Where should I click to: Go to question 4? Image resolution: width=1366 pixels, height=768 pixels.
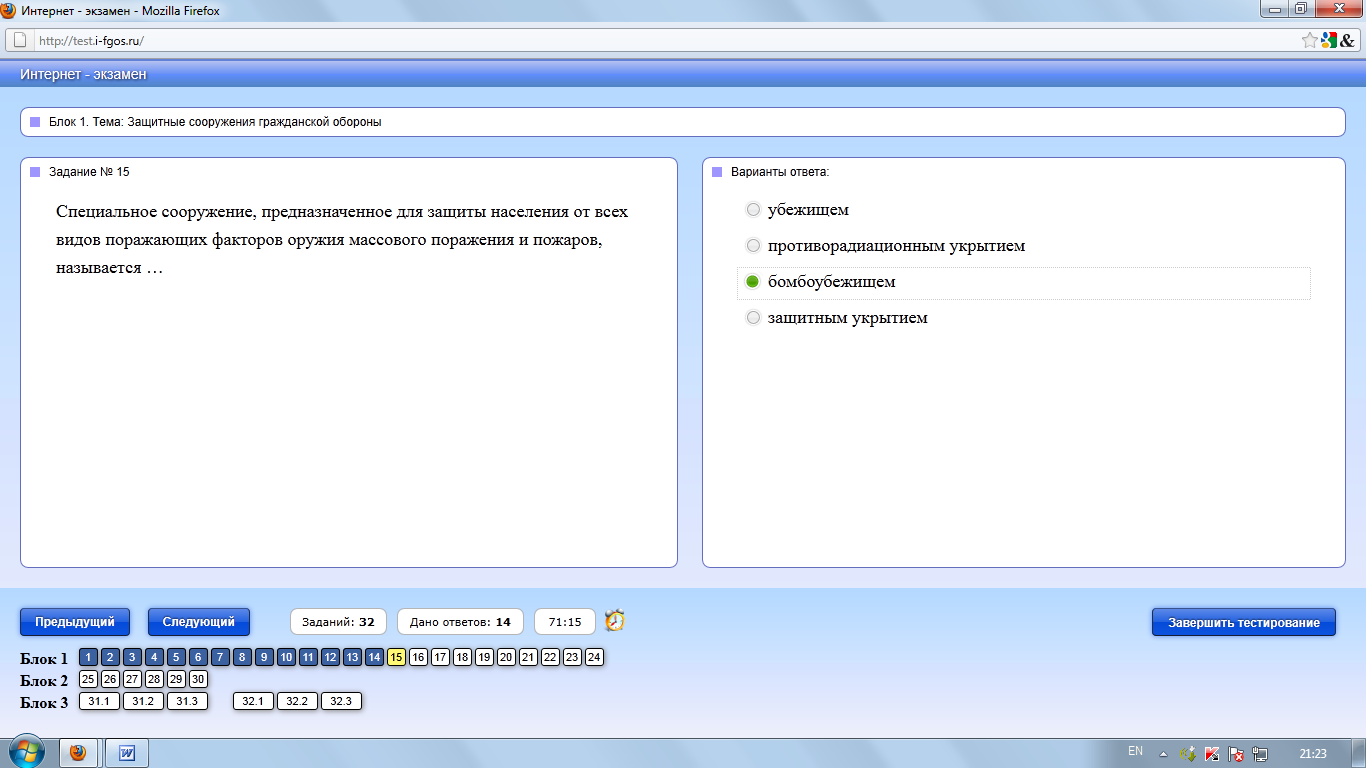(154, 657)
